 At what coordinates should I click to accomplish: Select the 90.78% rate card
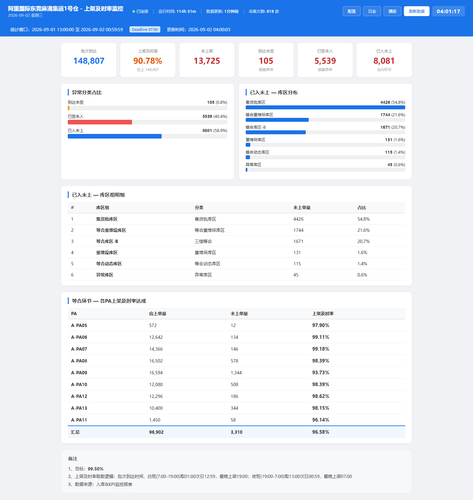point(148,60)
